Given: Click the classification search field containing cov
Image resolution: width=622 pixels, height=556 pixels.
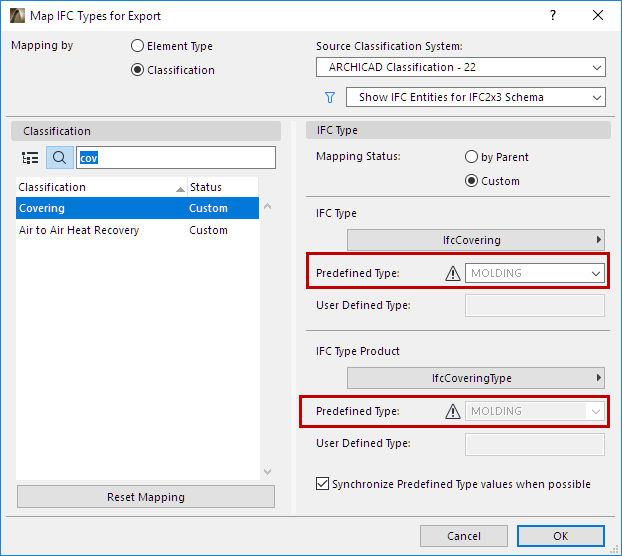Looking at the screenshot, I should (176, 158).
